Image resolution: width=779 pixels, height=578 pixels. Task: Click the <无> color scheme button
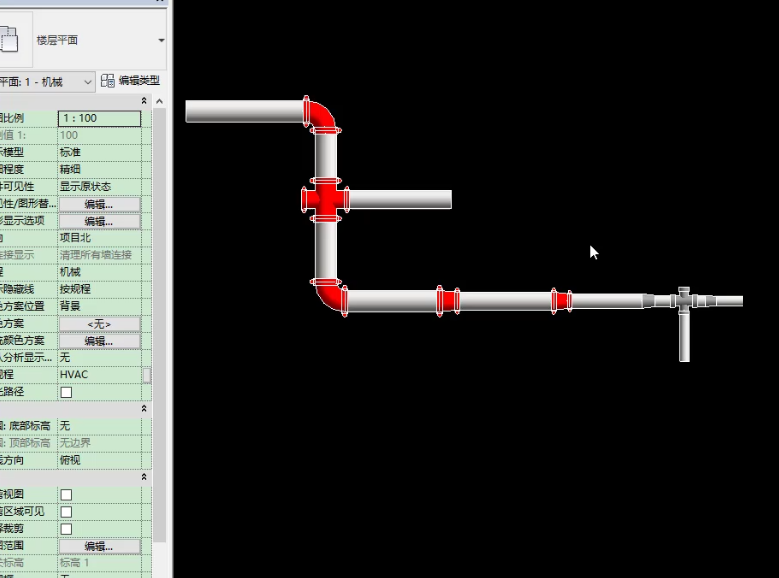[99, 324]
